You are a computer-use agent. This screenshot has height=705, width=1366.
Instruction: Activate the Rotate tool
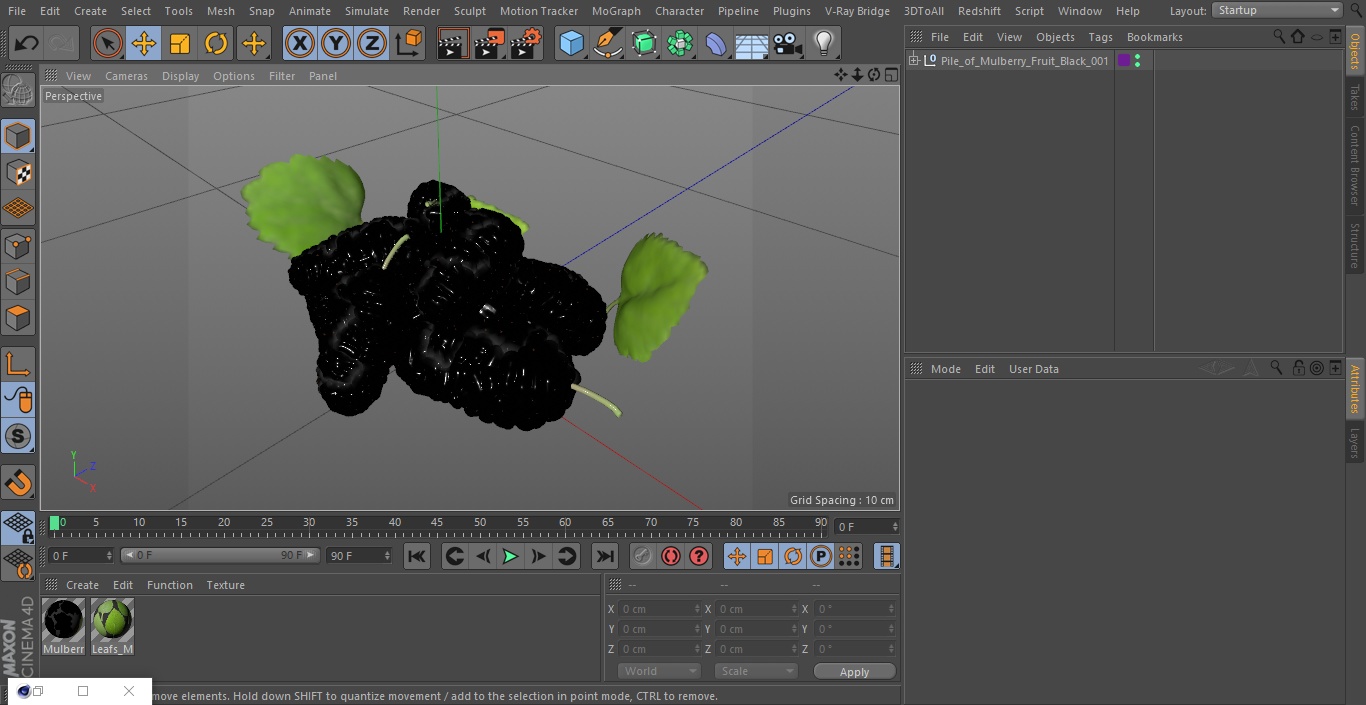click(x=216, y=43)
